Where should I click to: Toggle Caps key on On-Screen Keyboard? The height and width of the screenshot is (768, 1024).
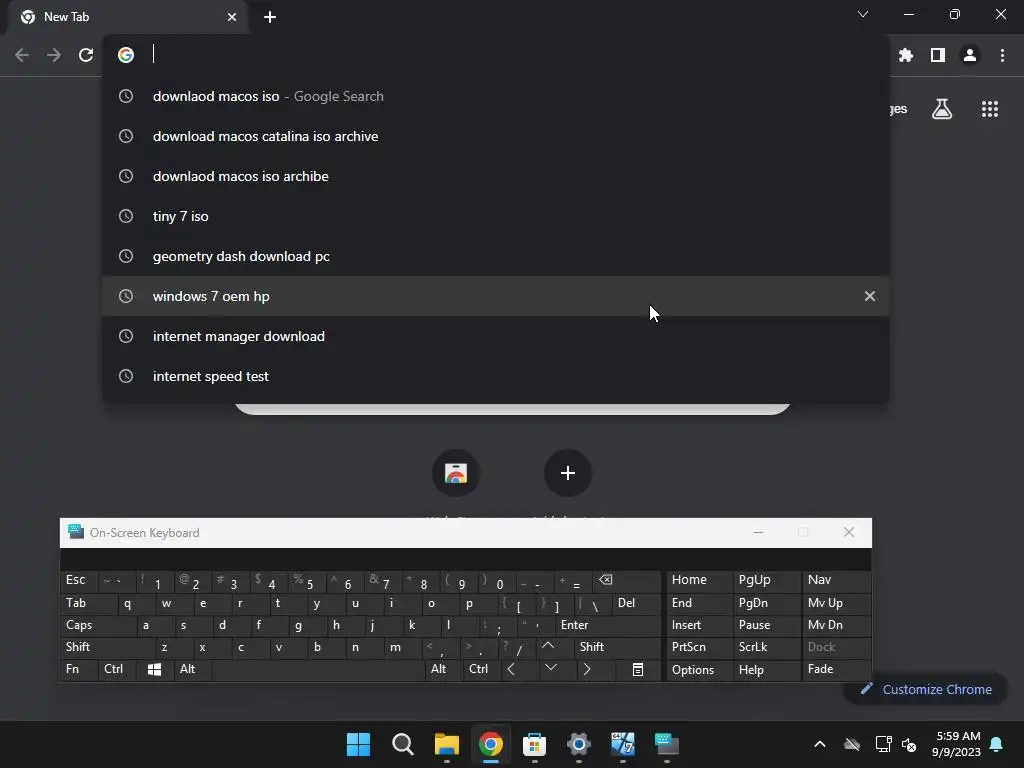tap(98, 625)
